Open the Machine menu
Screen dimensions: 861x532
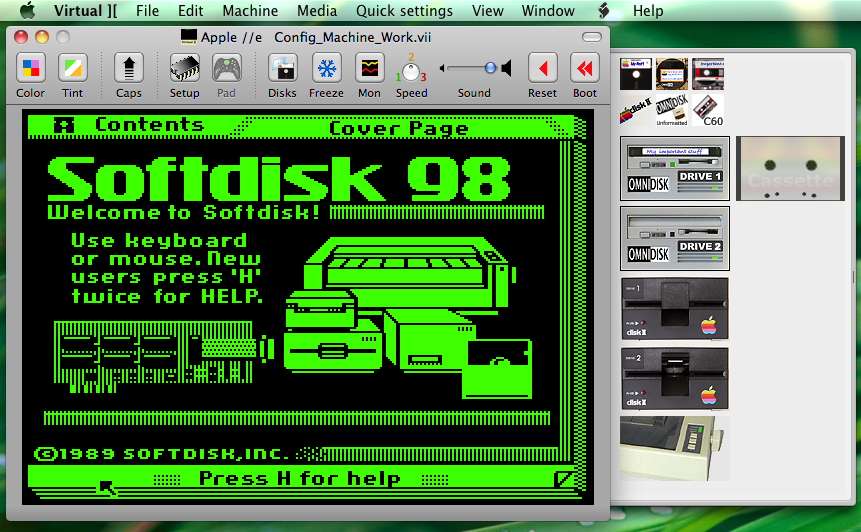250,10
